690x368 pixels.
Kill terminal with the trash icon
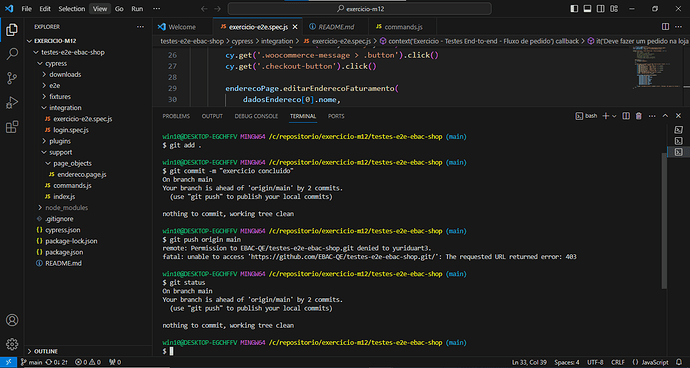(x=639, y=116)
